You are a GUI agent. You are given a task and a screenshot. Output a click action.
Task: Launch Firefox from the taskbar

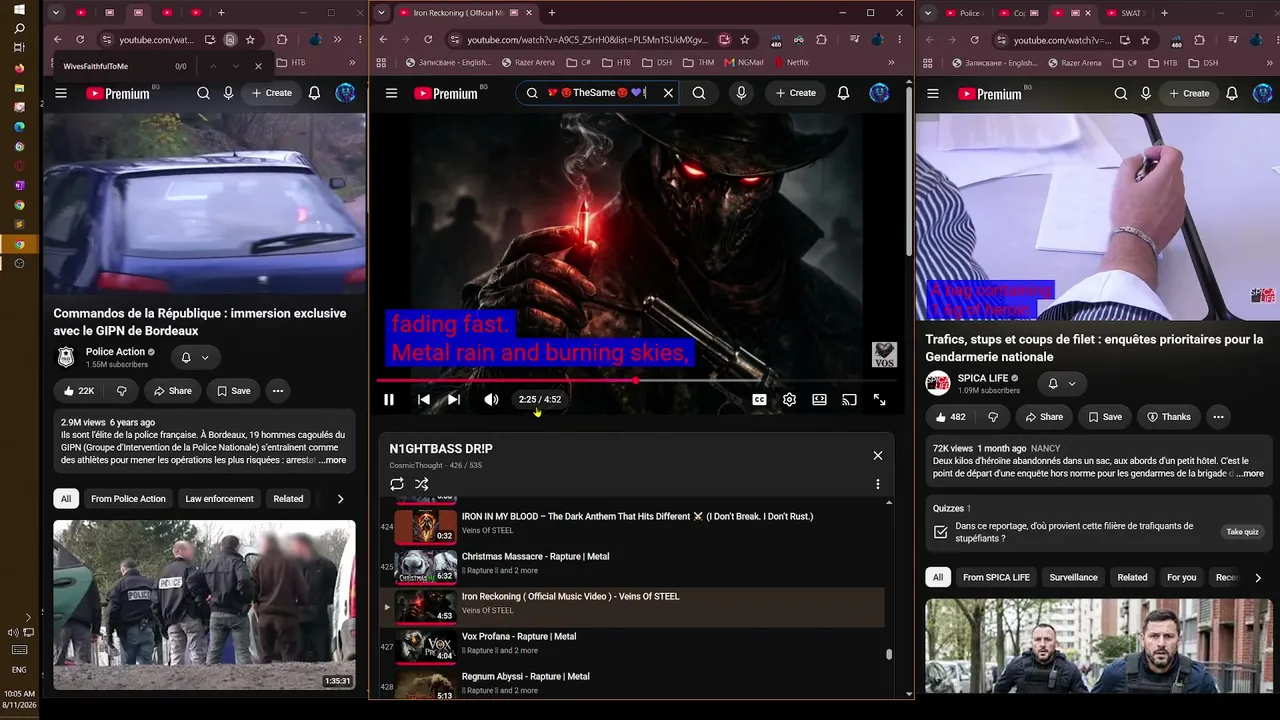pyautogui.click(x=19, y=68)
